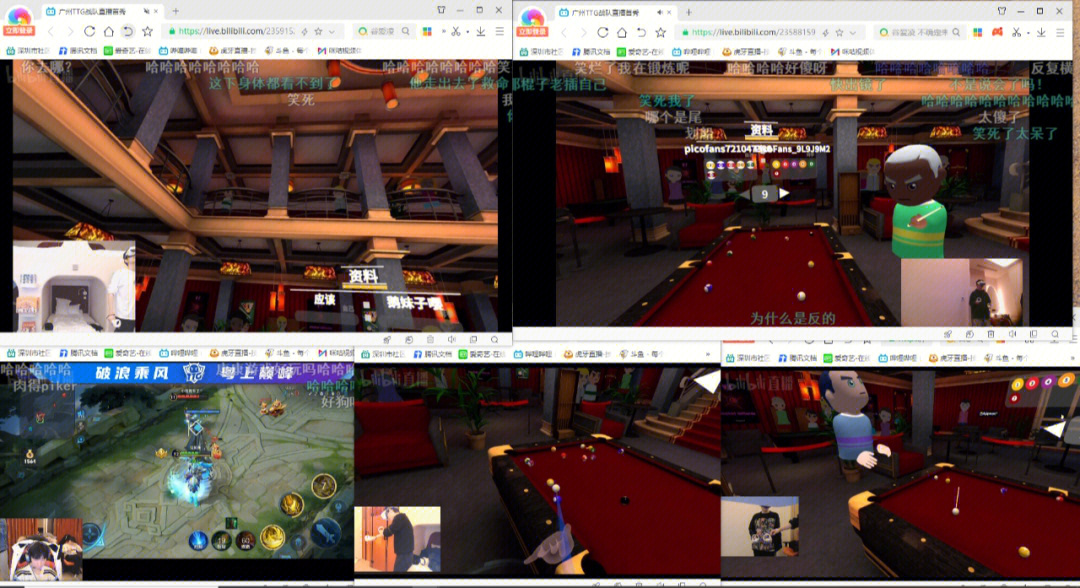Go forward in the top-left browser window

tap(70, 31)
